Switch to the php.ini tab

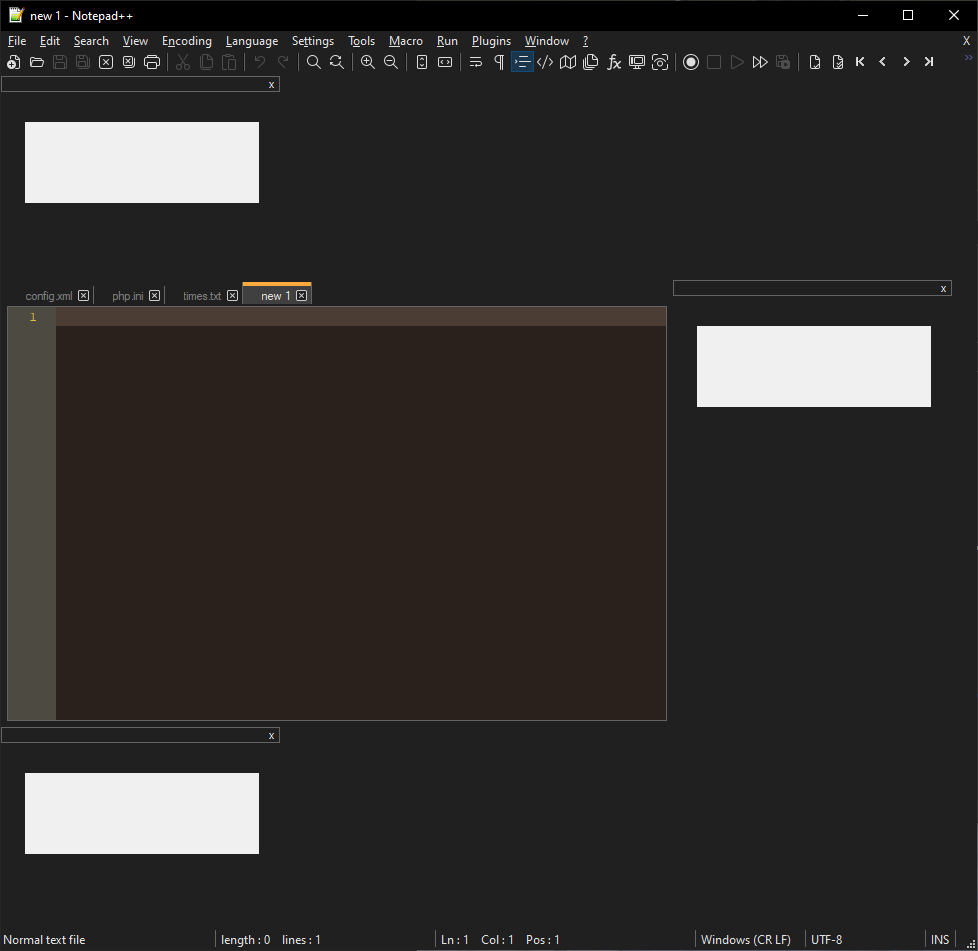tap(128, 296)
